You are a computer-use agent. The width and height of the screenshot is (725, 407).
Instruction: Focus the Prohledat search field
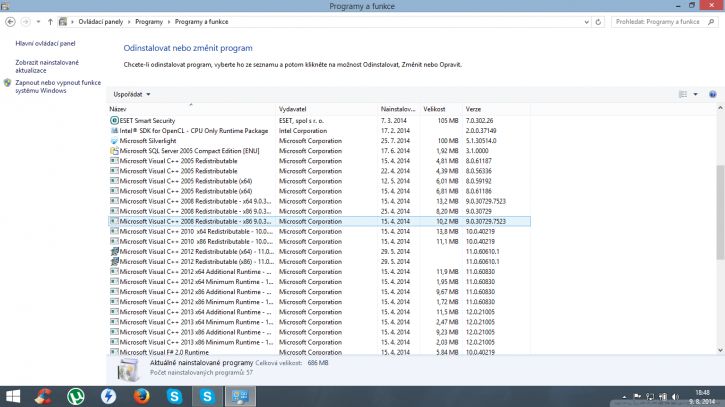pyautogui.click(x=658, y=22)
